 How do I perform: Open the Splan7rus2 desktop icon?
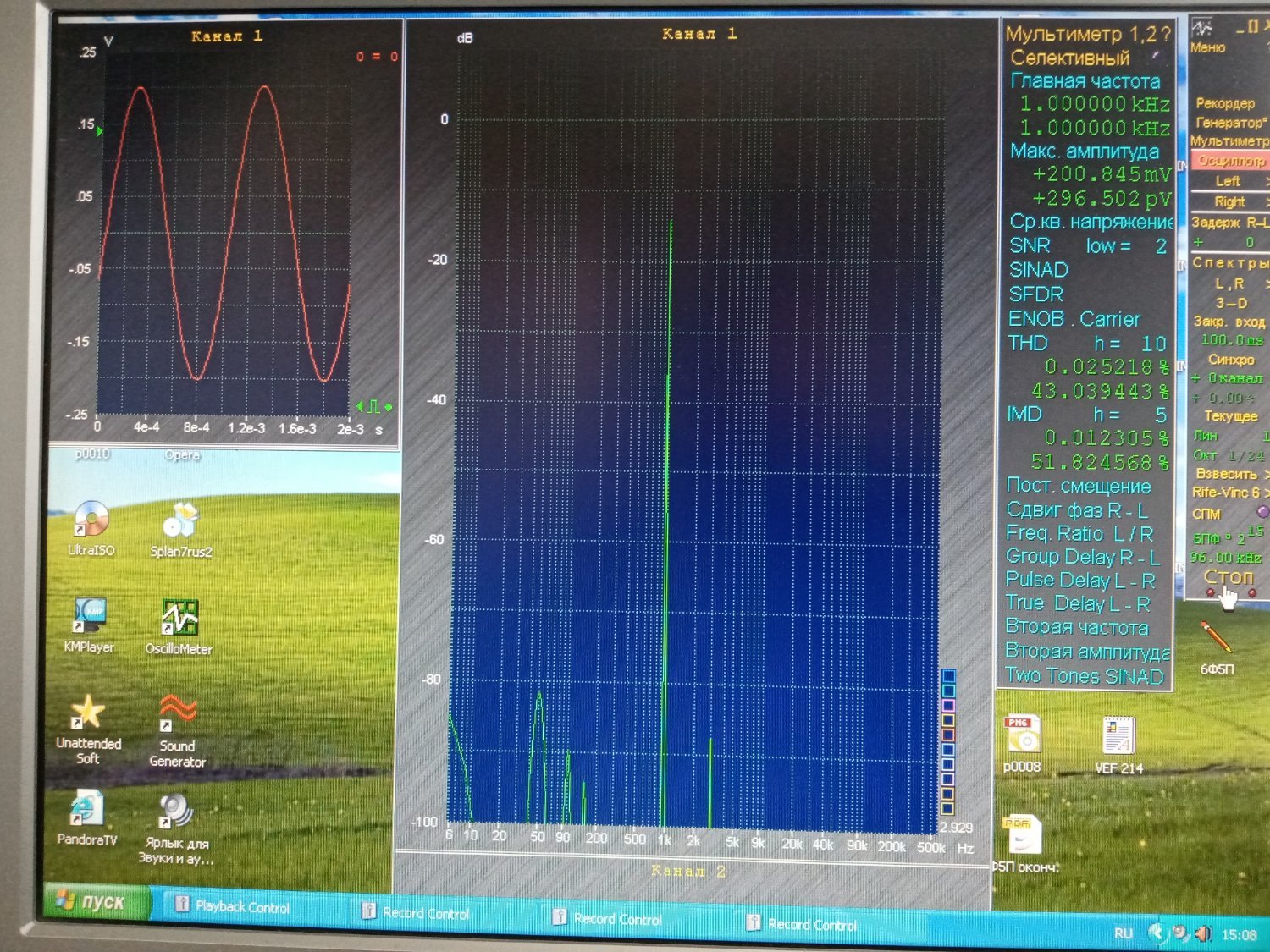point(180,520)
